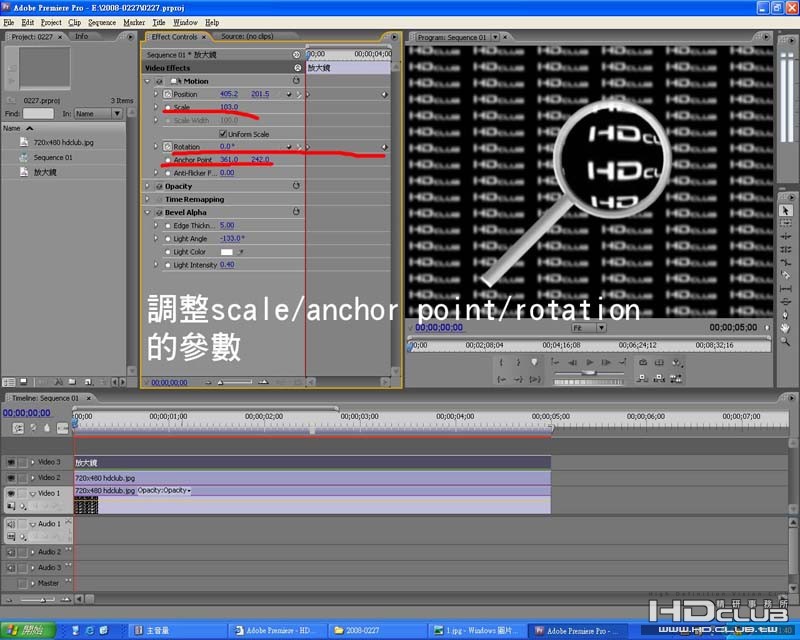Collapse the Bevel Alpha effect
Screen dimensions: 800x640
(x=147, y=212)
